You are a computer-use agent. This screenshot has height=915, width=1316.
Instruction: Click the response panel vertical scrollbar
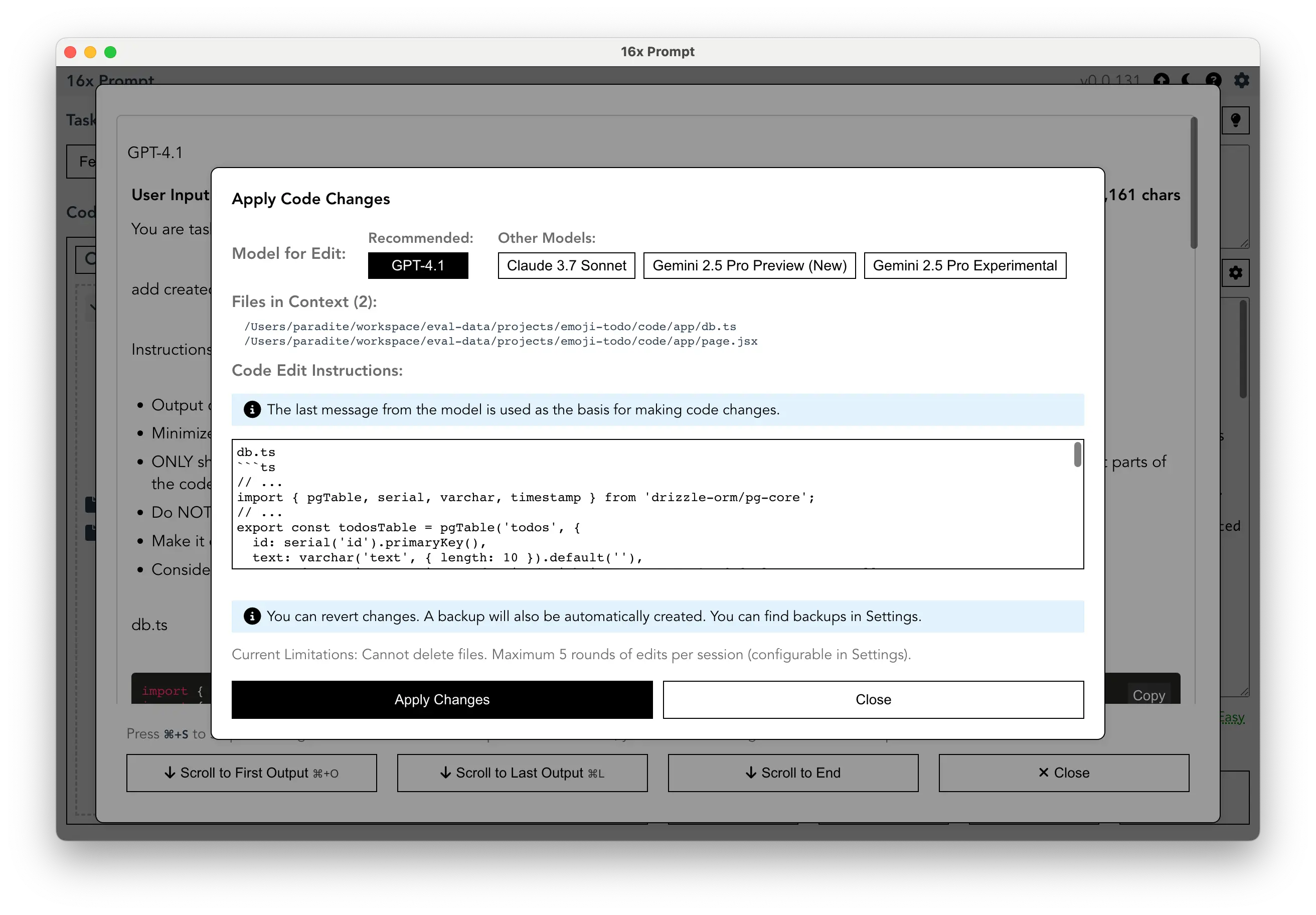tap(1193, 184)
